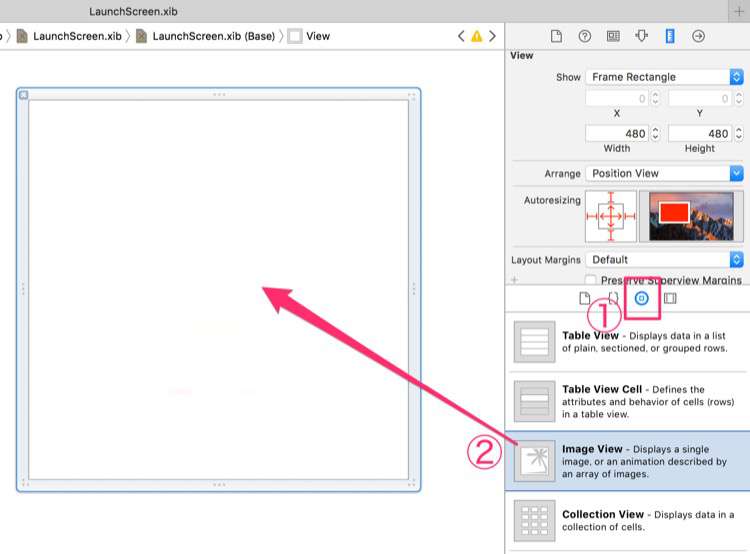Click the Collection View library icon

tap(534, 521)
